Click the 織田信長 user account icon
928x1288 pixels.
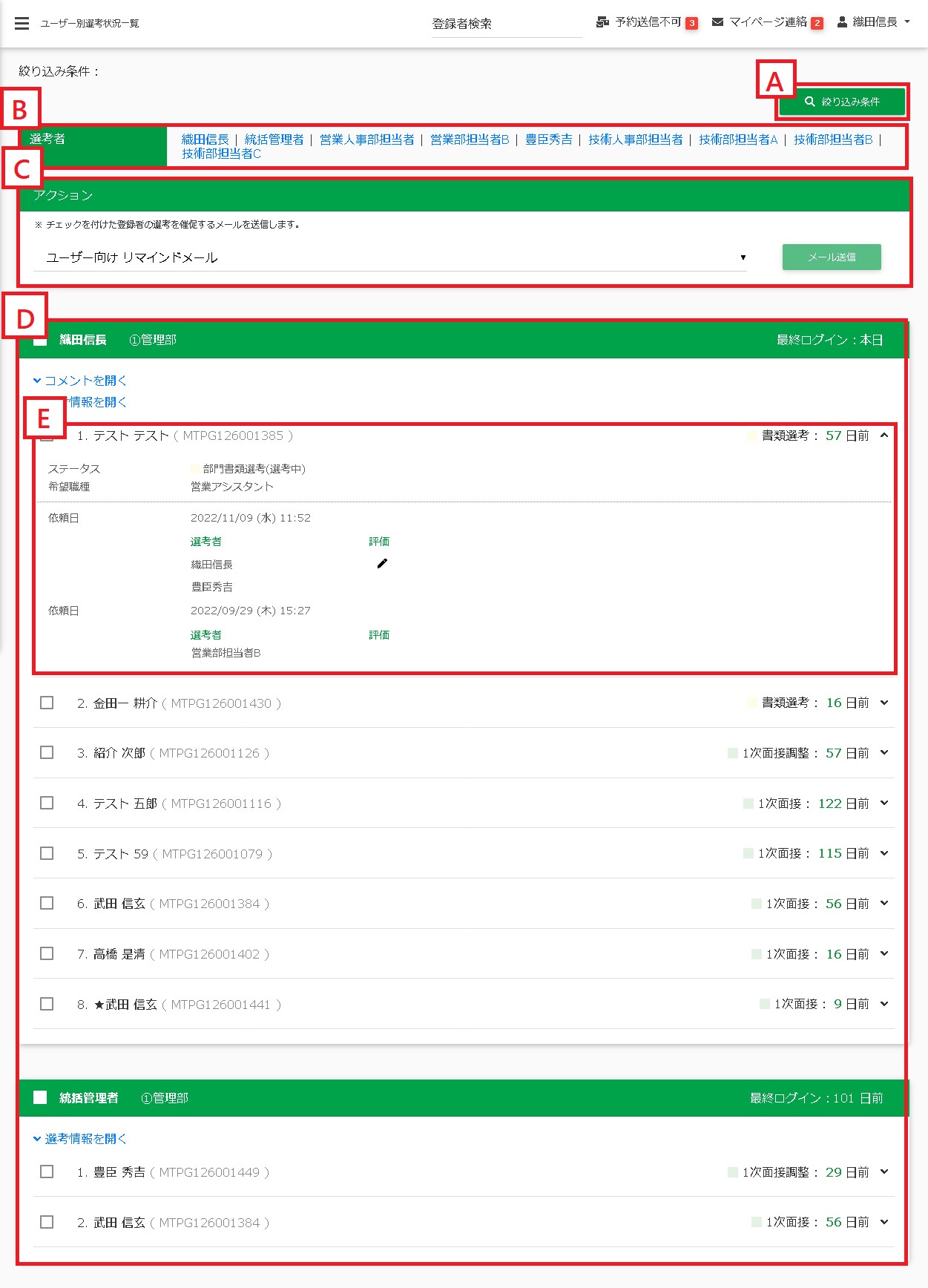(x=842, y=22)
